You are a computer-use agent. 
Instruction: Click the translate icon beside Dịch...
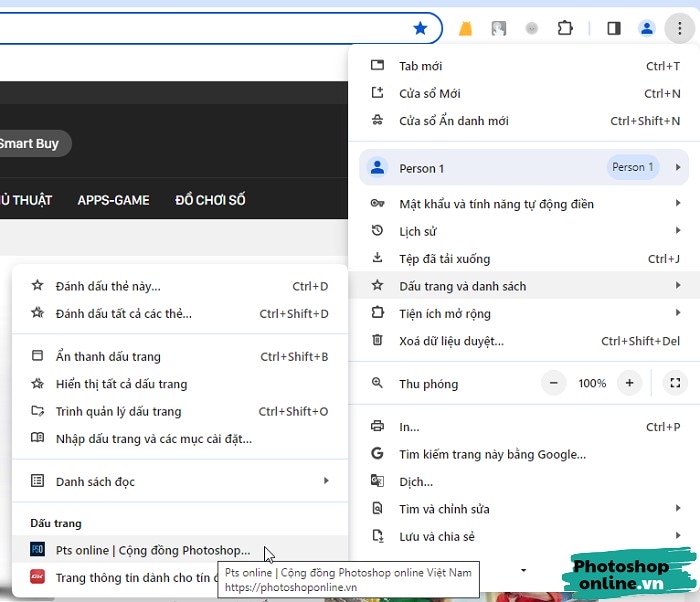click(x=377, y=481)
